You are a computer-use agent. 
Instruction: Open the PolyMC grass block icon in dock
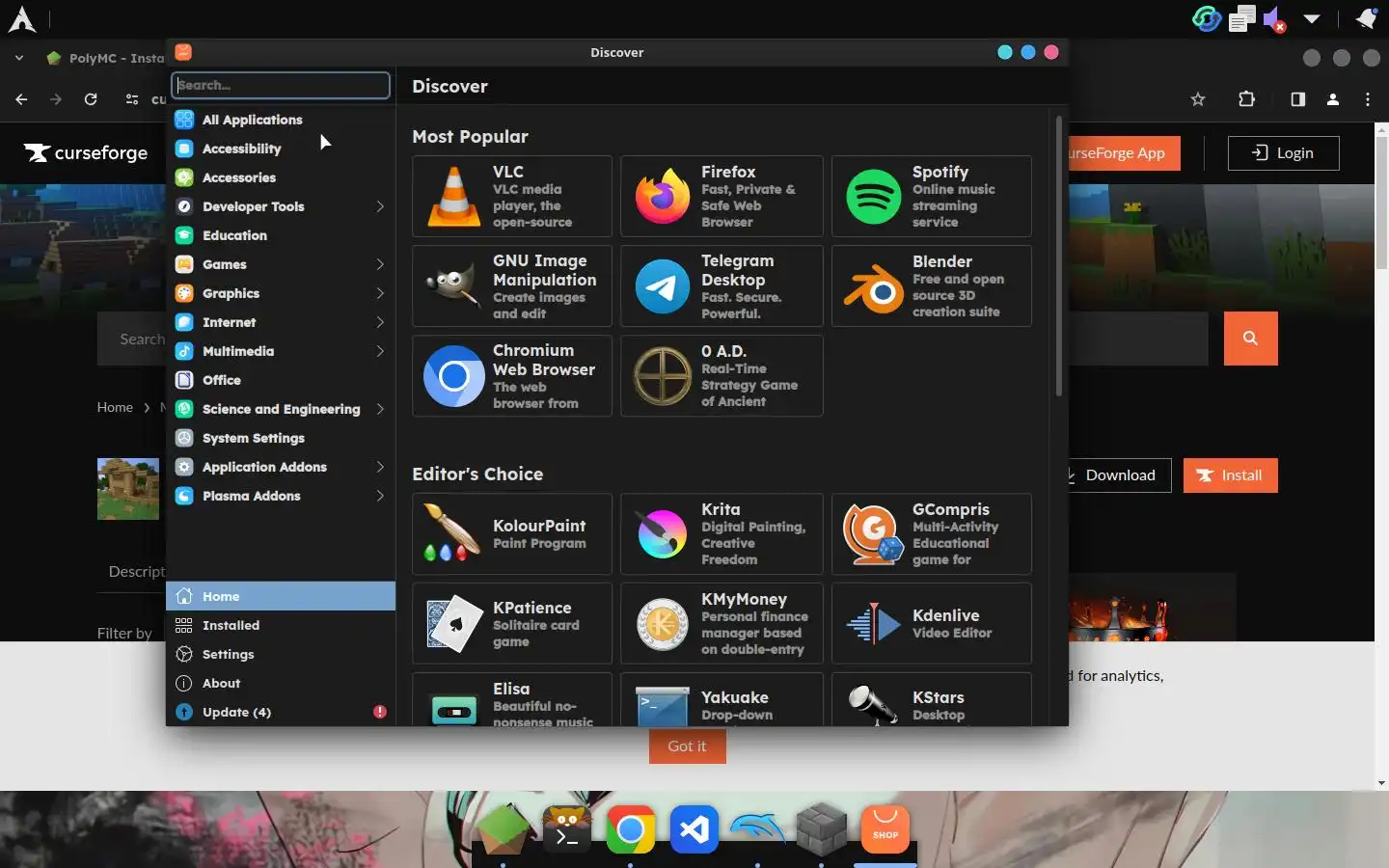[504, 829]
